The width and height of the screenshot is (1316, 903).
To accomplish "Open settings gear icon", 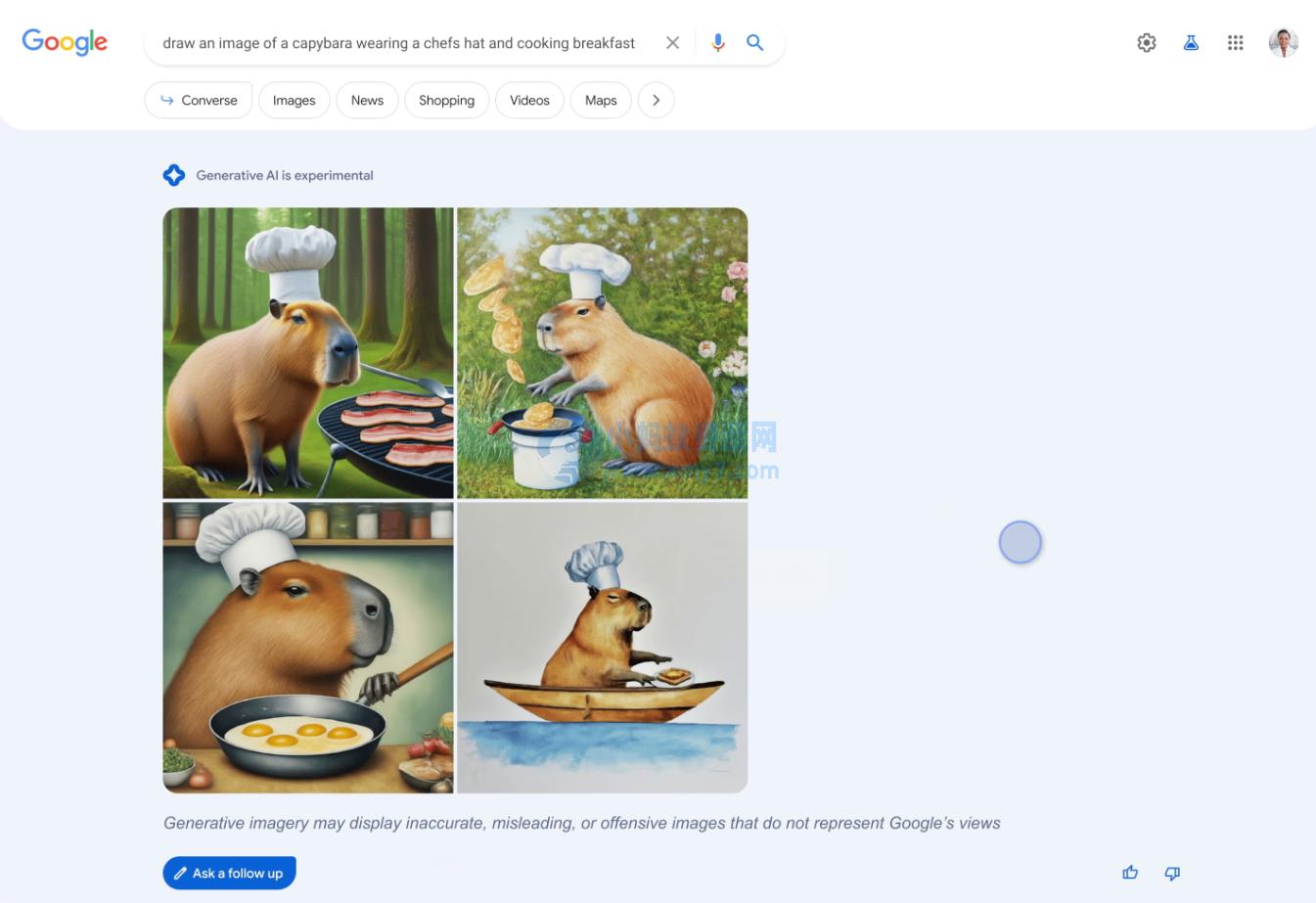I will (x=1147, y=43).
